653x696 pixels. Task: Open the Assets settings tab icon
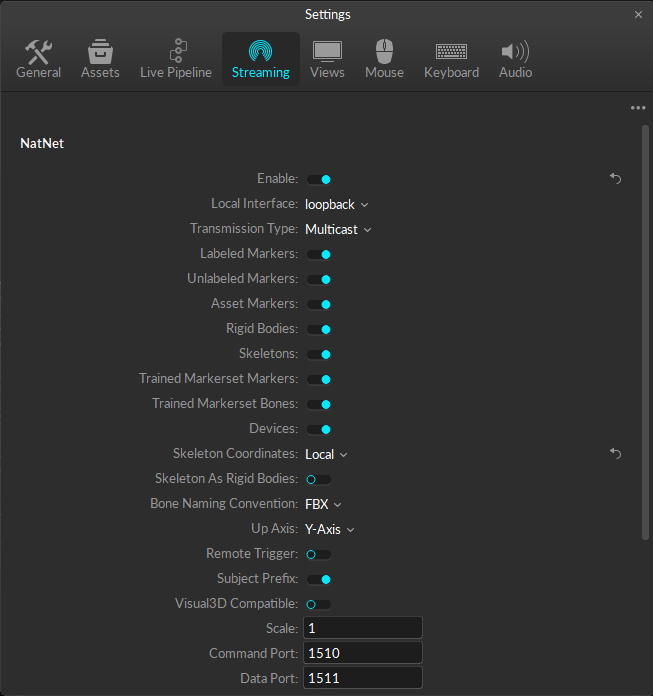[x=99, y=52]
